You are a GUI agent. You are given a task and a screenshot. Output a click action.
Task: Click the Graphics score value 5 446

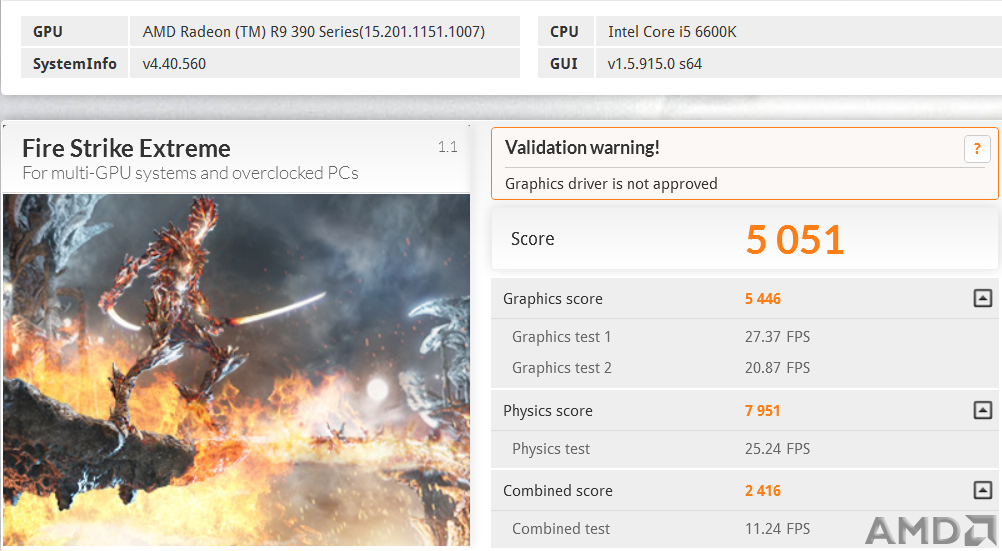tap(762, 299)
